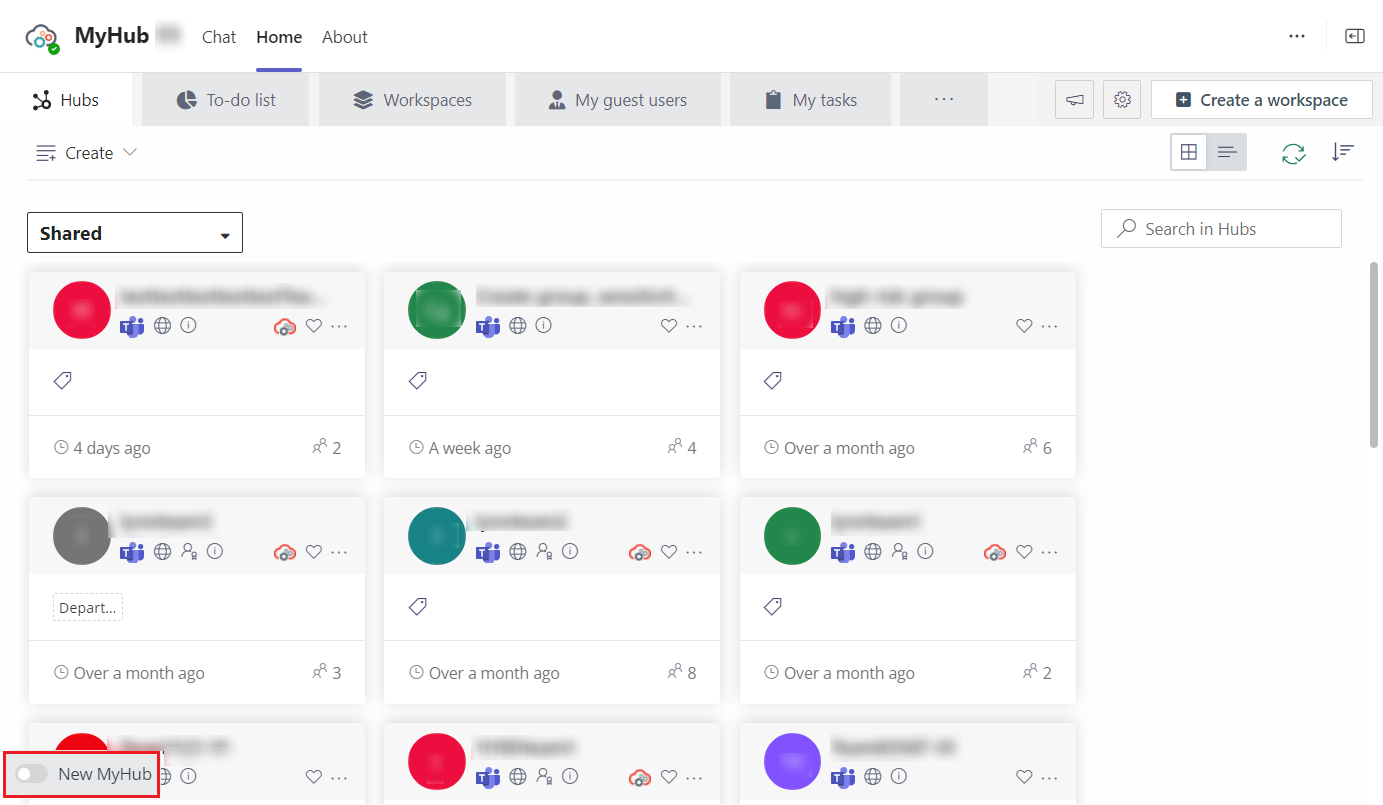
Task: Click the sync status cloud icon on the first card
Action: coord(284,326)
